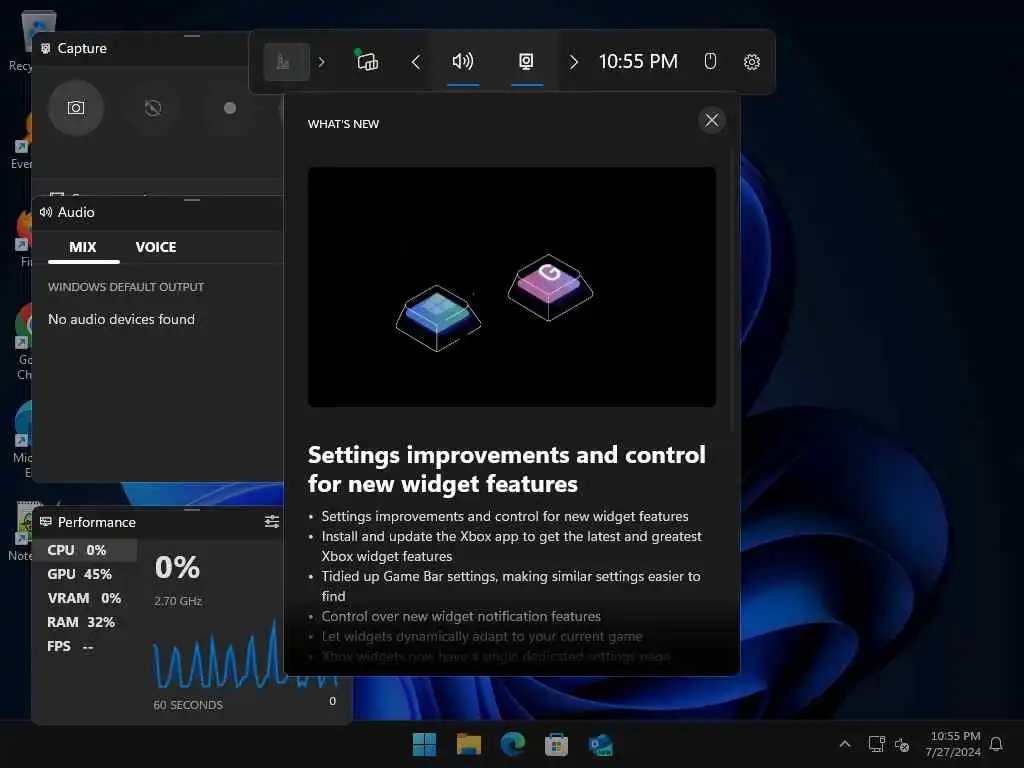Screen dimensions: 1024x768
Task: Toggle the Capture widget in Game Bar
Action: click(526, 62)
